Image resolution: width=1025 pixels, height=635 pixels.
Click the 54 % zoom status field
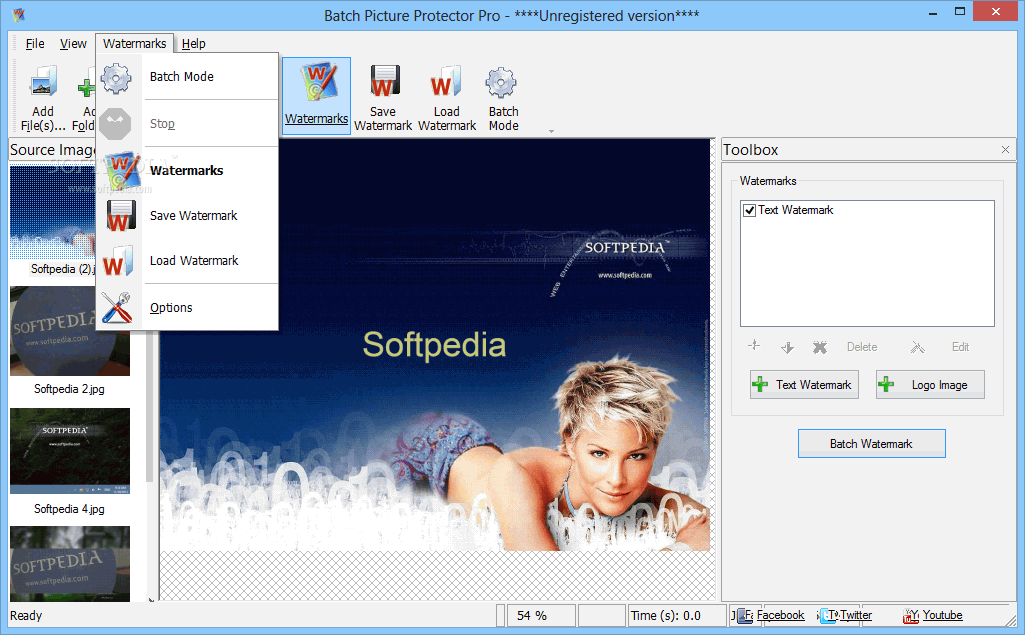tap(542, 616)
